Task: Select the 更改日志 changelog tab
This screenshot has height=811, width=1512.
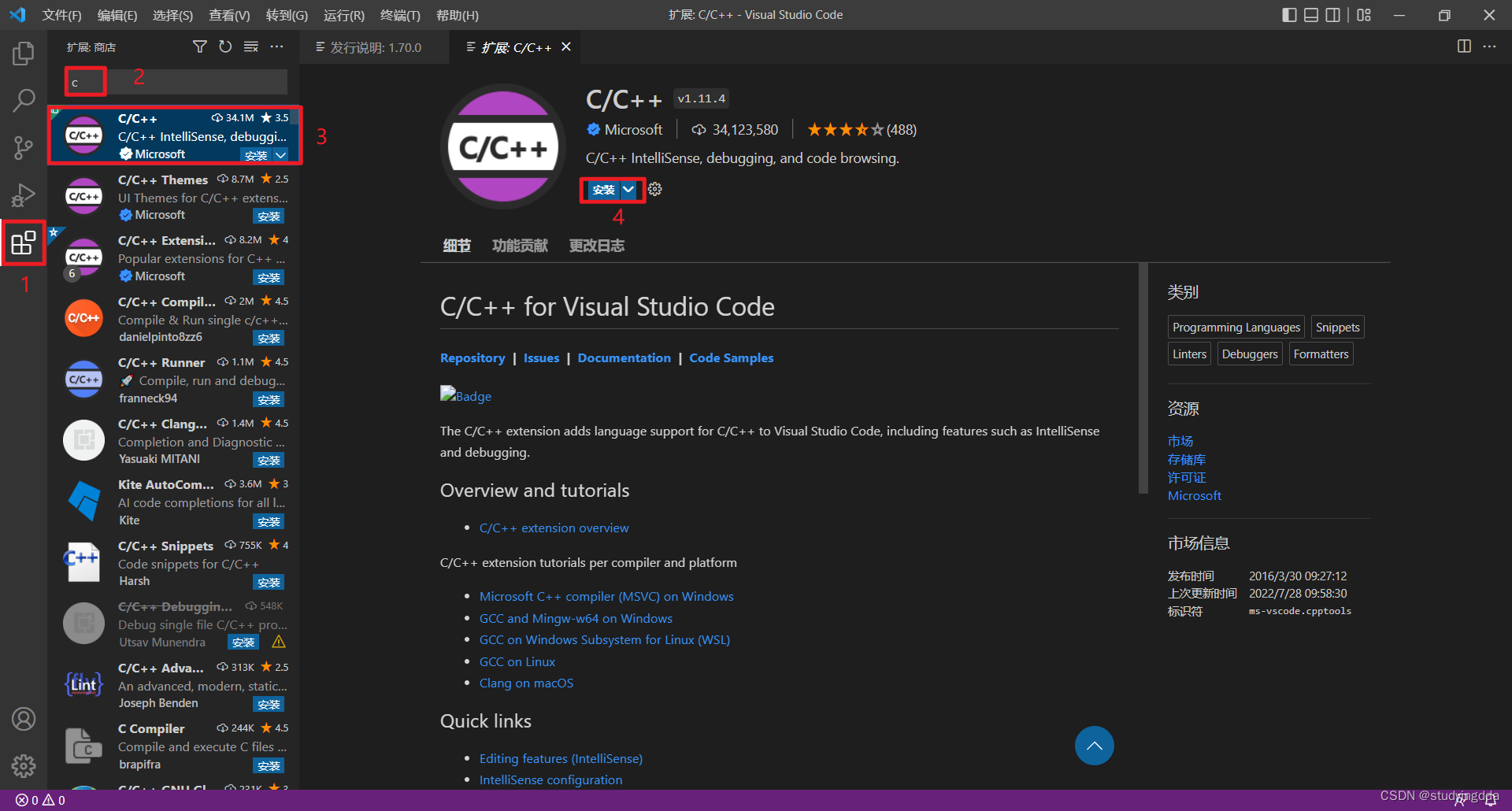Action: [x=597, y=246]
